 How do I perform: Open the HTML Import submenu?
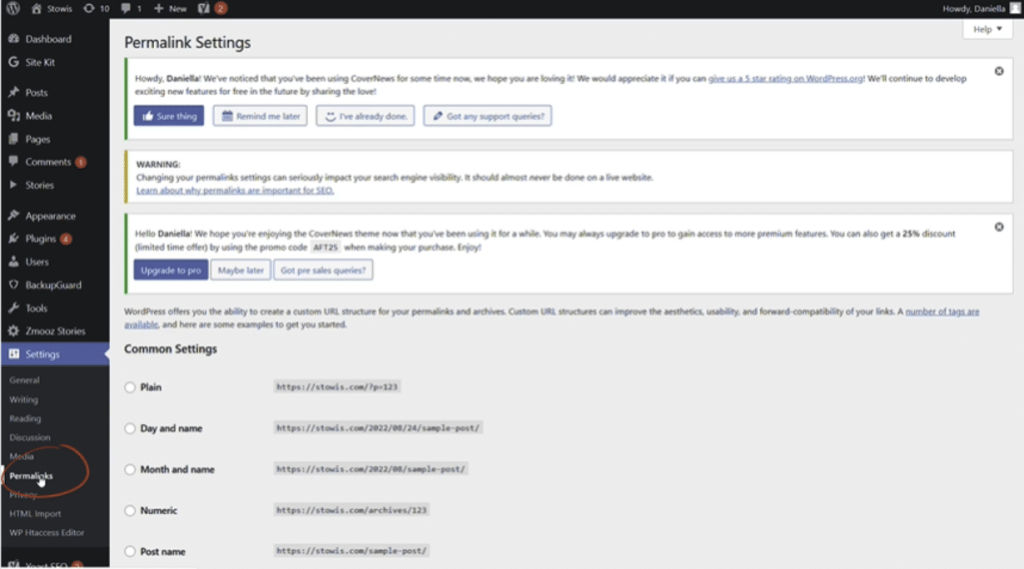pos(35,513)
